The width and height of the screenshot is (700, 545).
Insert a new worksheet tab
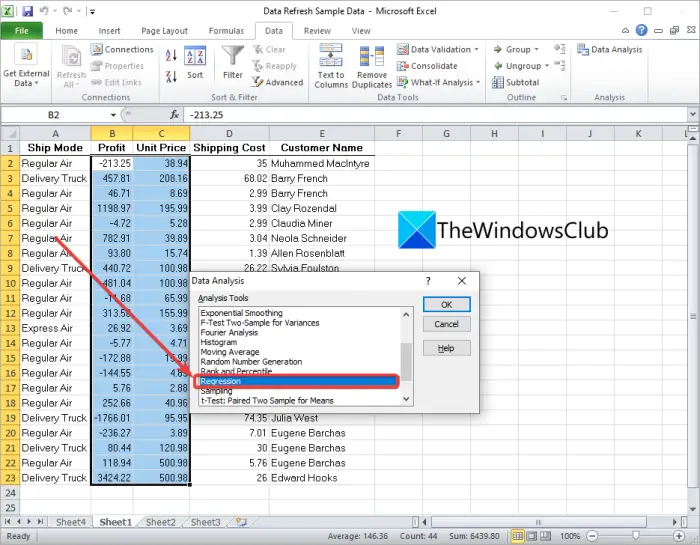tap(242, 521)
